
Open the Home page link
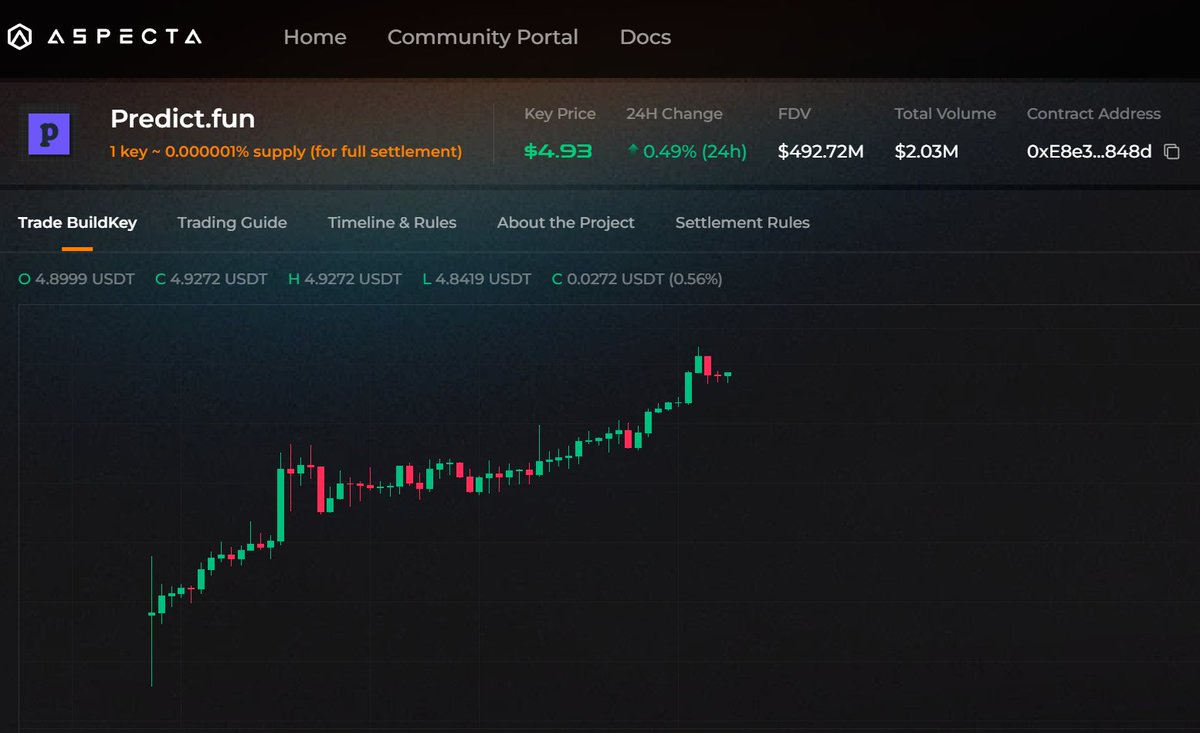(x=315, y=37)
